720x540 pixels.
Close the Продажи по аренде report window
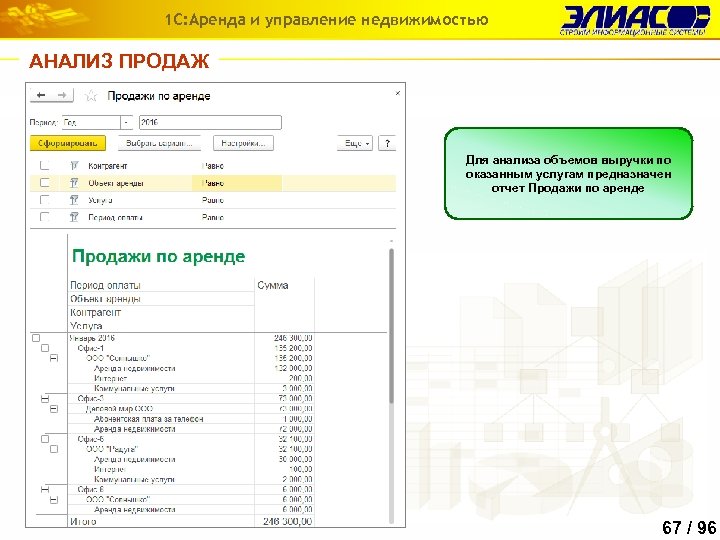(x=398, y=93)
